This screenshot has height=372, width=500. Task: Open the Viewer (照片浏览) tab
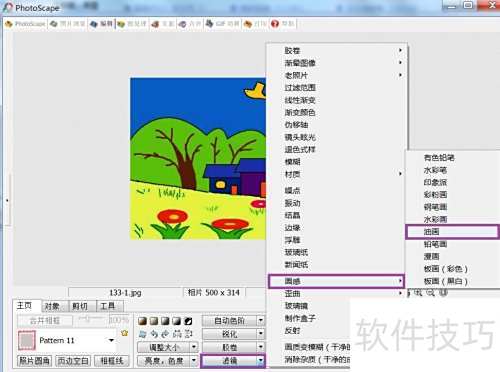pos(67,24)
